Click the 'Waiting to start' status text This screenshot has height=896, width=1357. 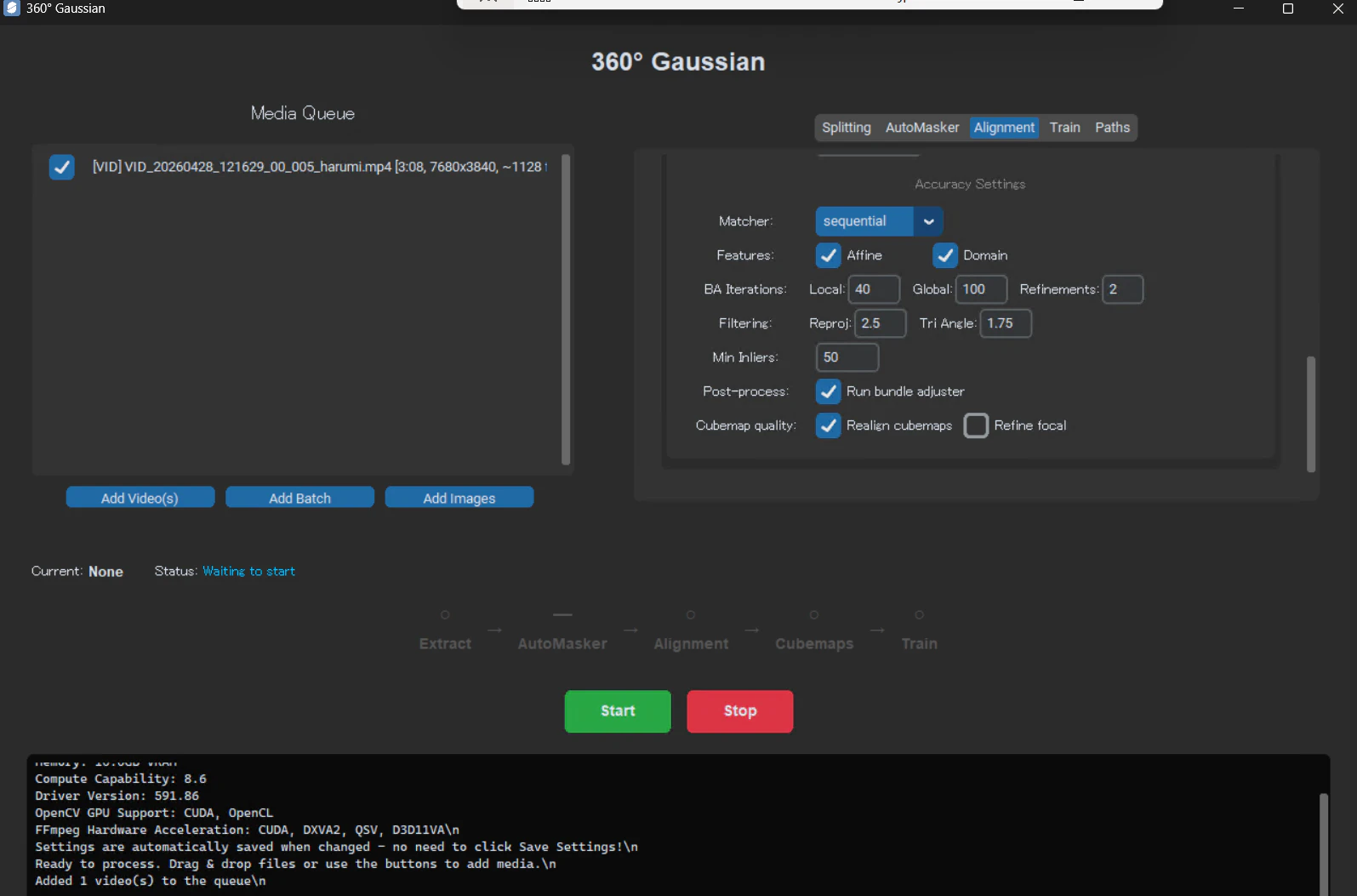point(248,571)
